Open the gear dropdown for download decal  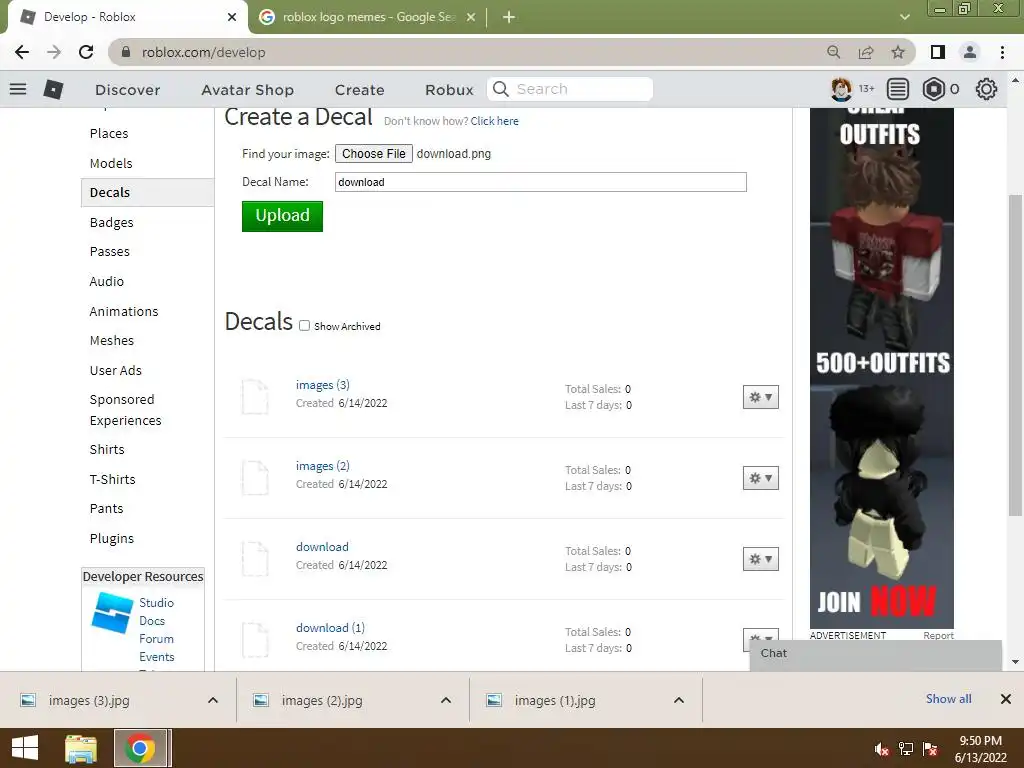pos(761,559)
